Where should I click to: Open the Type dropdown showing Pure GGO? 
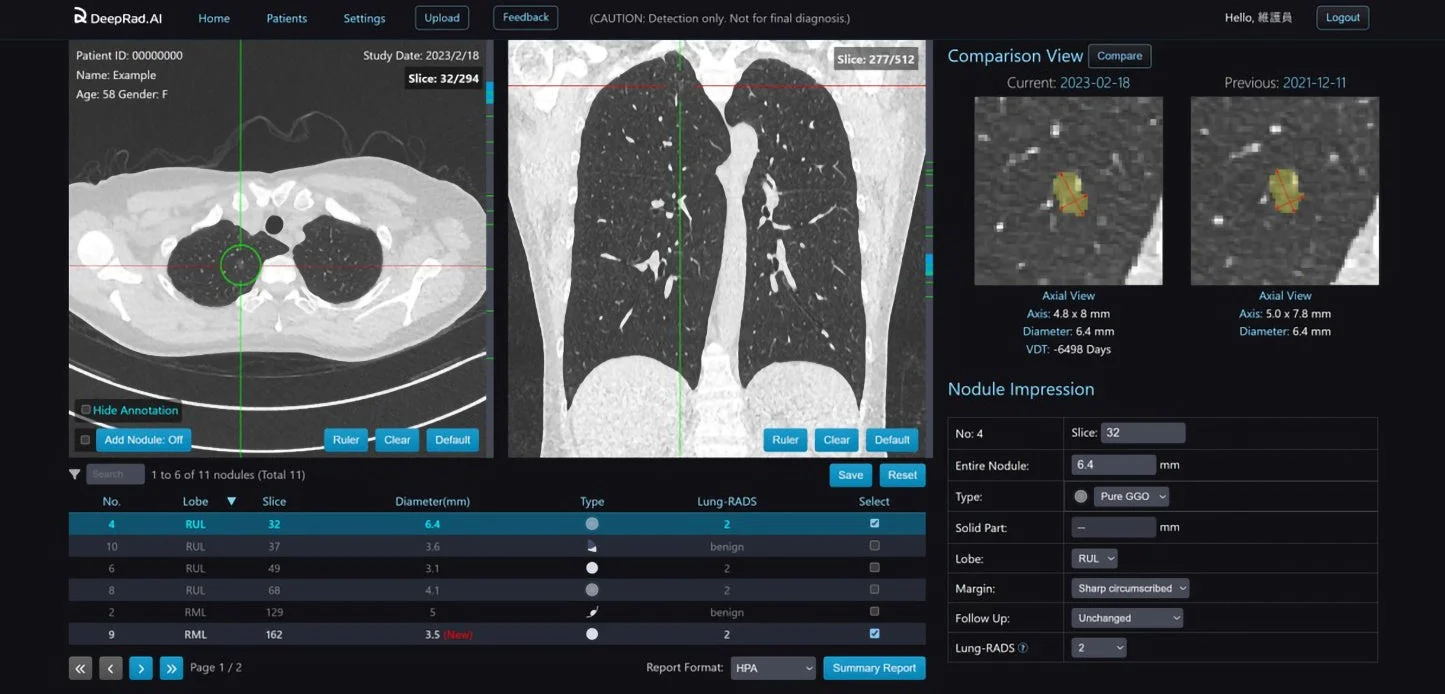(1131, 496)
